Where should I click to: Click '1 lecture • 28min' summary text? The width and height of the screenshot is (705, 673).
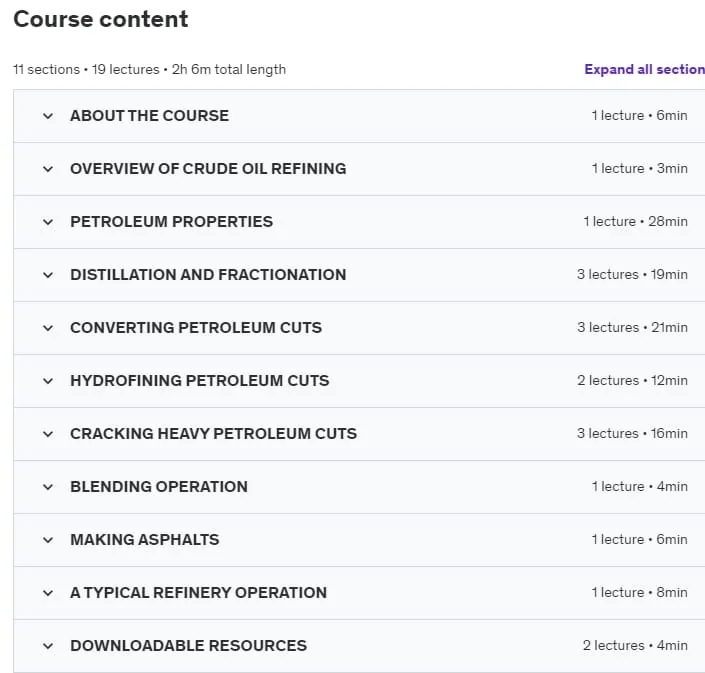point(635,221)
